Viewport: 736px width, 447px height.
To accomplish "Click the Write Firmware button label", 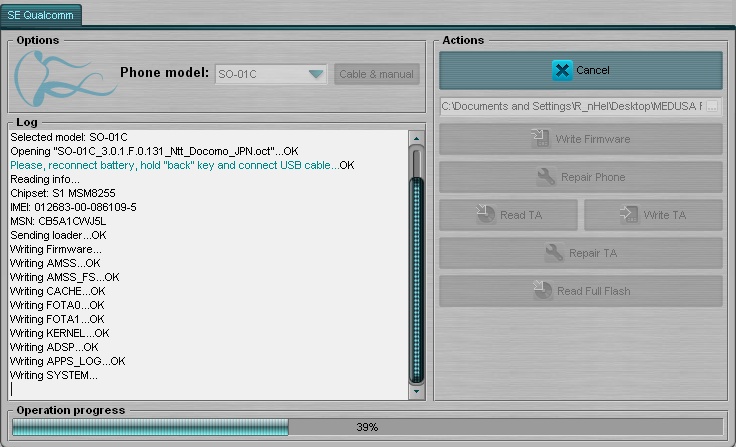I will tap(592, 139).
